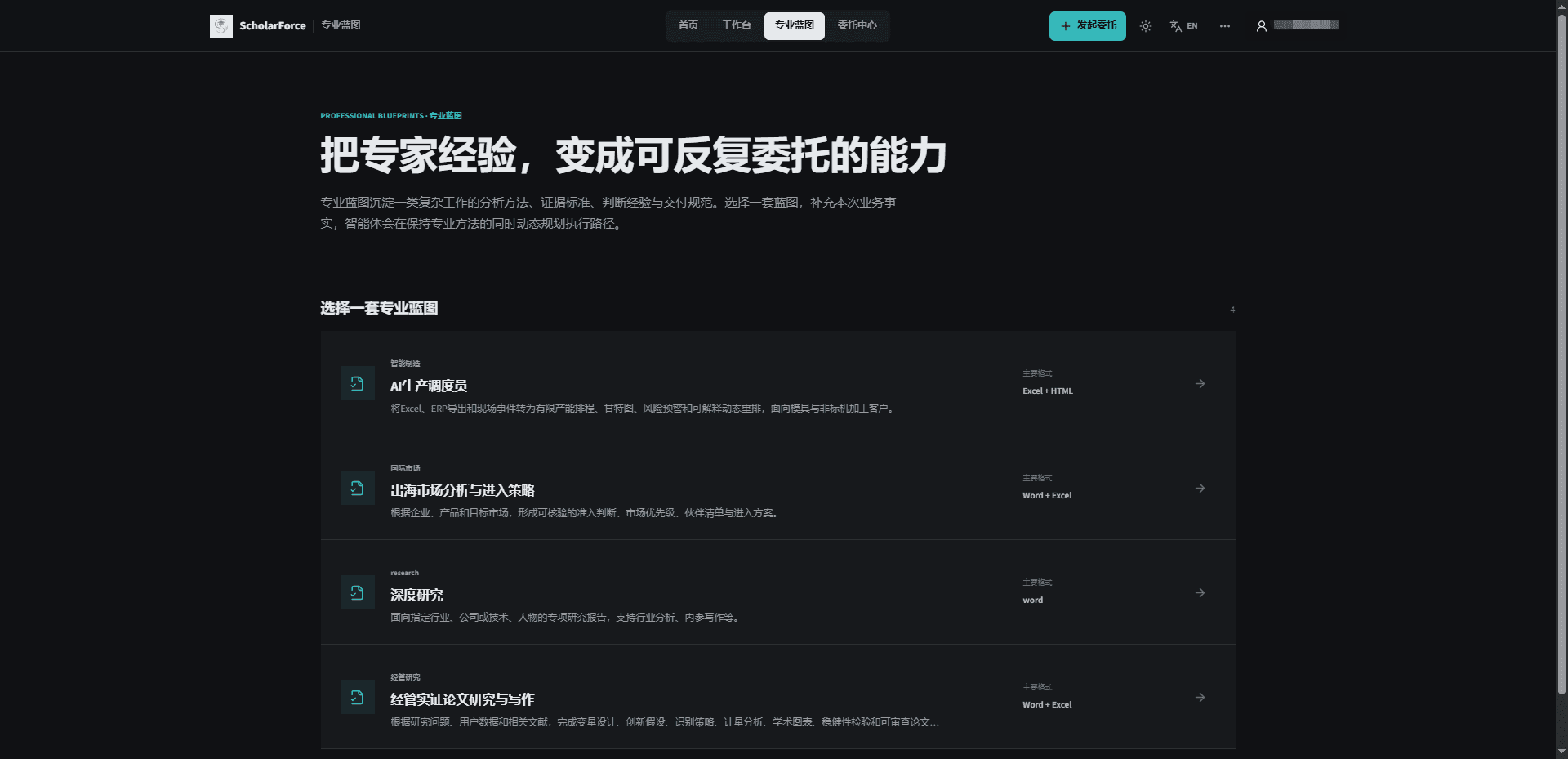Click the 出海市场分析与进入策略 blueprint icon
1568x759 pixels.
[x=358, y=488]
